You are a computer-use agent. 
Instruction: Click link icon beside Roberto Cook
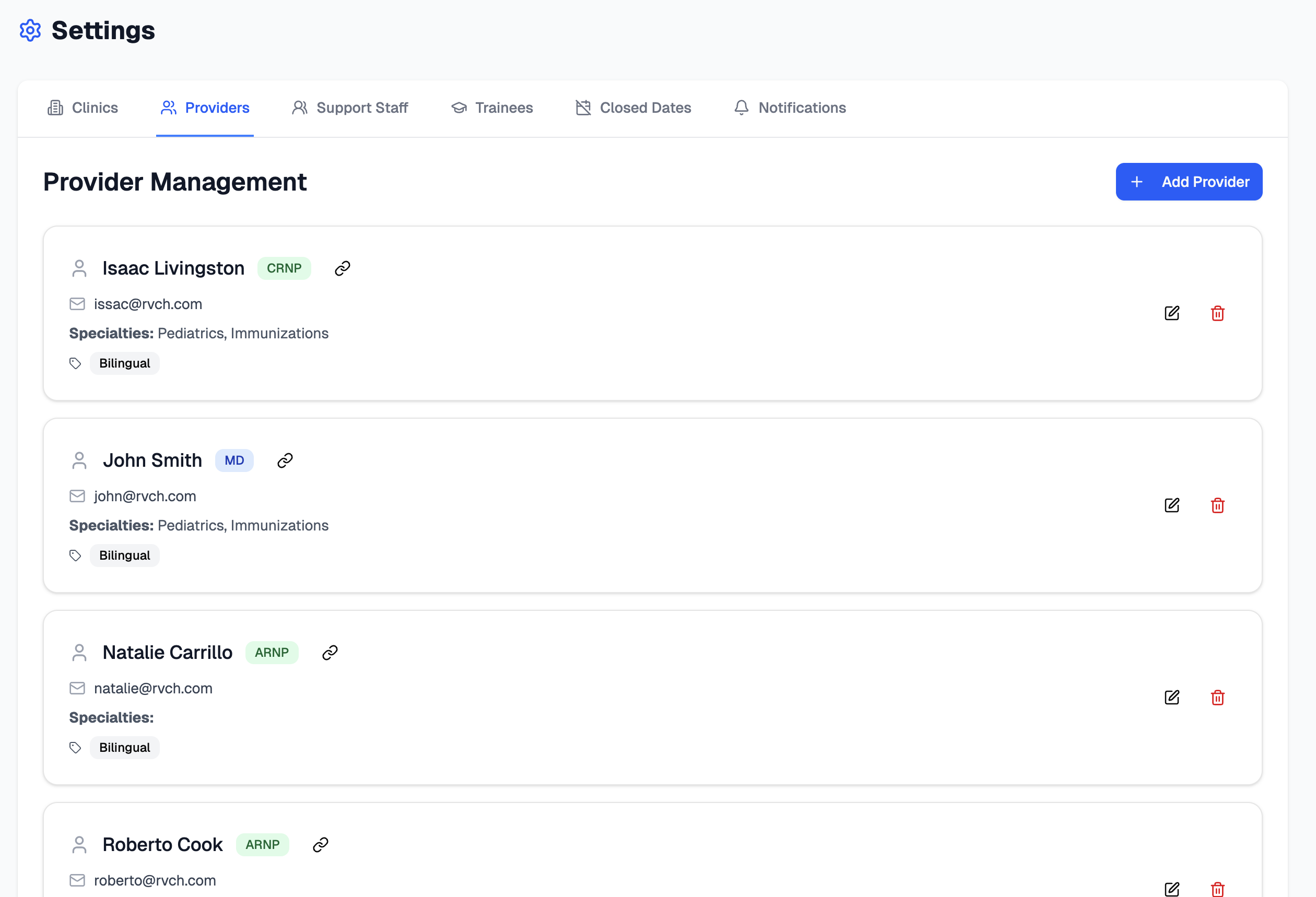click(321, 844)
